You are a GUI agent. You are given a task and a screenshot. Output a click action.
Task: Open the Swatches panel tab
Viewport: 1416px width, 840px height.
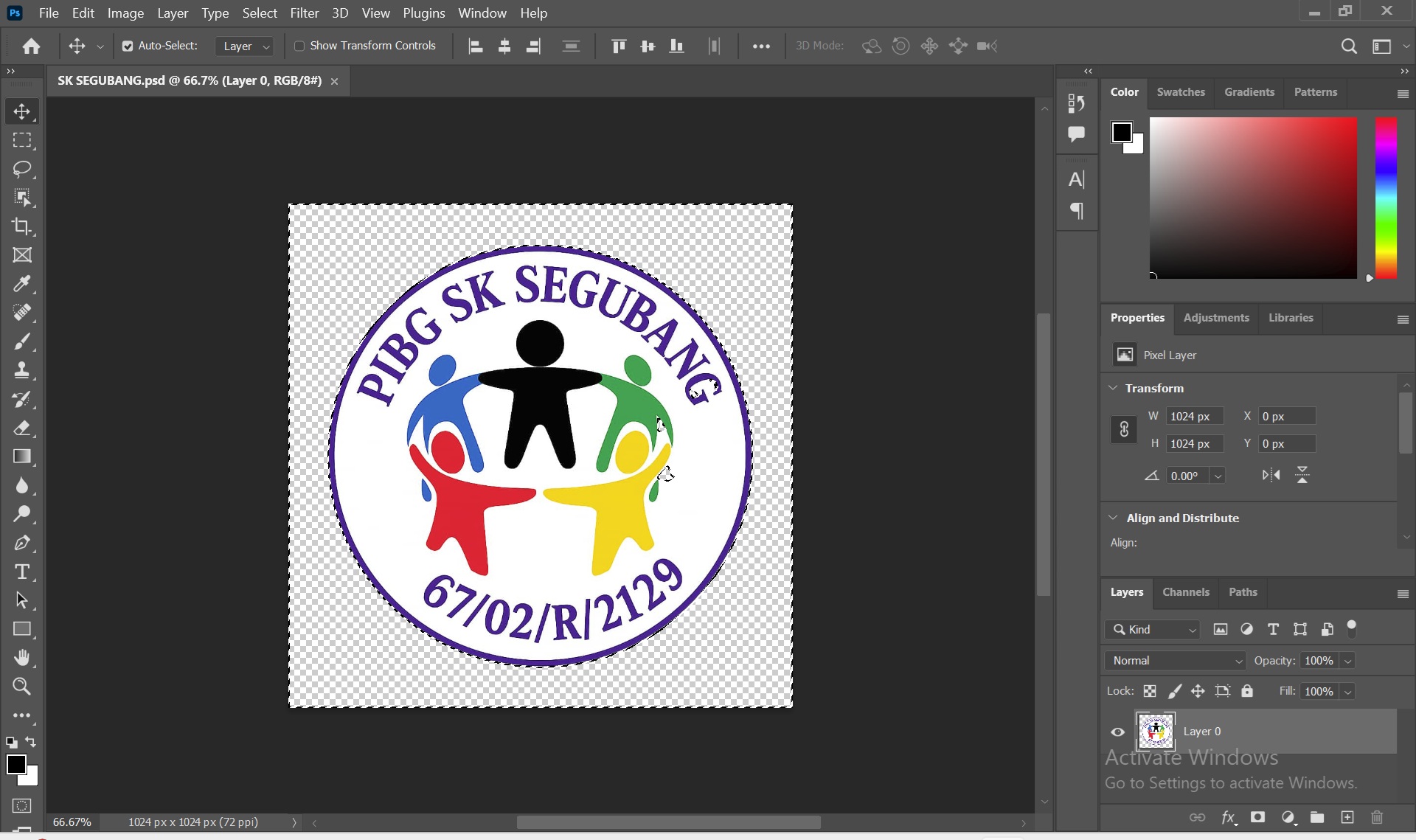[x=1180, y=92]
